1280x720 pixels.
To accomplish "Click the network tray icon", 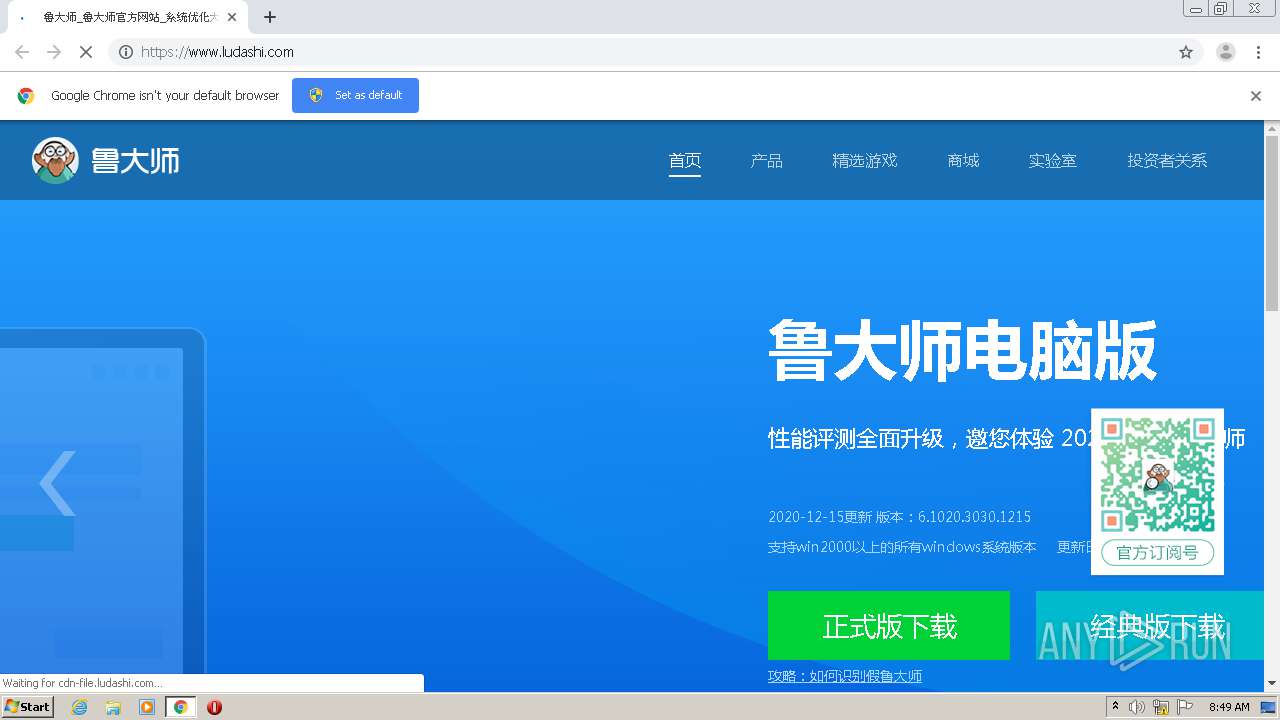I will [x=1161, y=707].
